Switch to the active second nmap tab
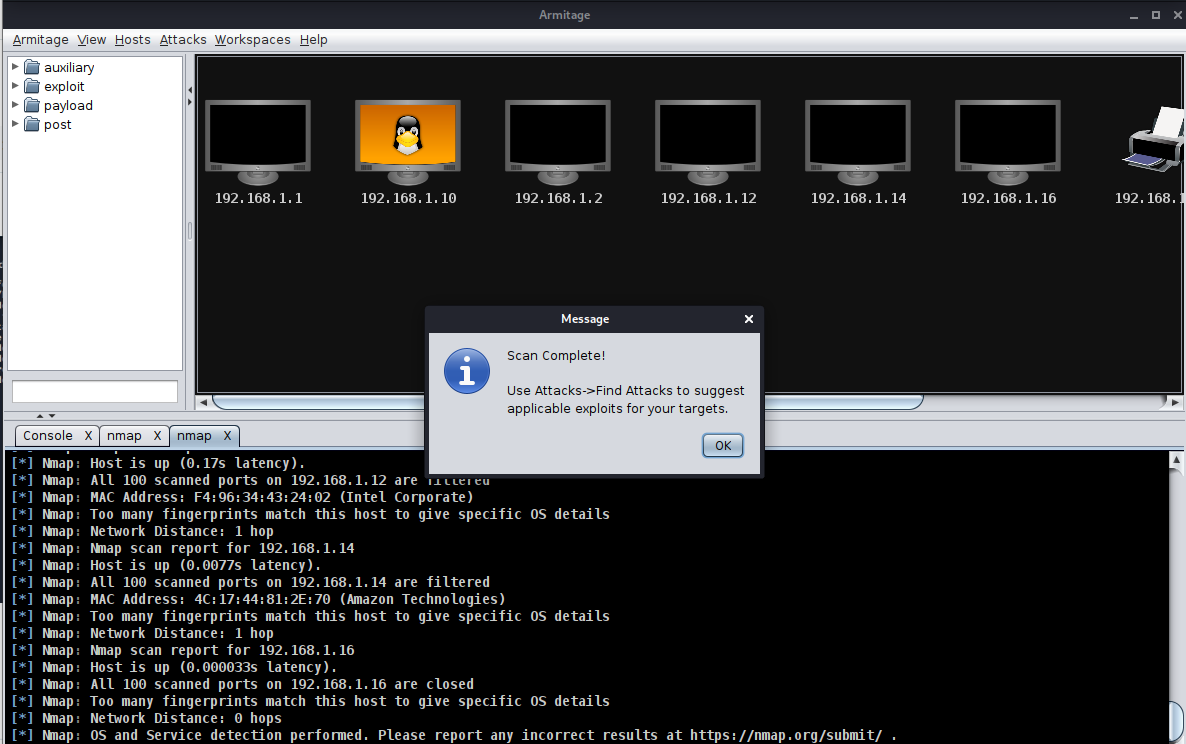 click(x=194, y=436)
